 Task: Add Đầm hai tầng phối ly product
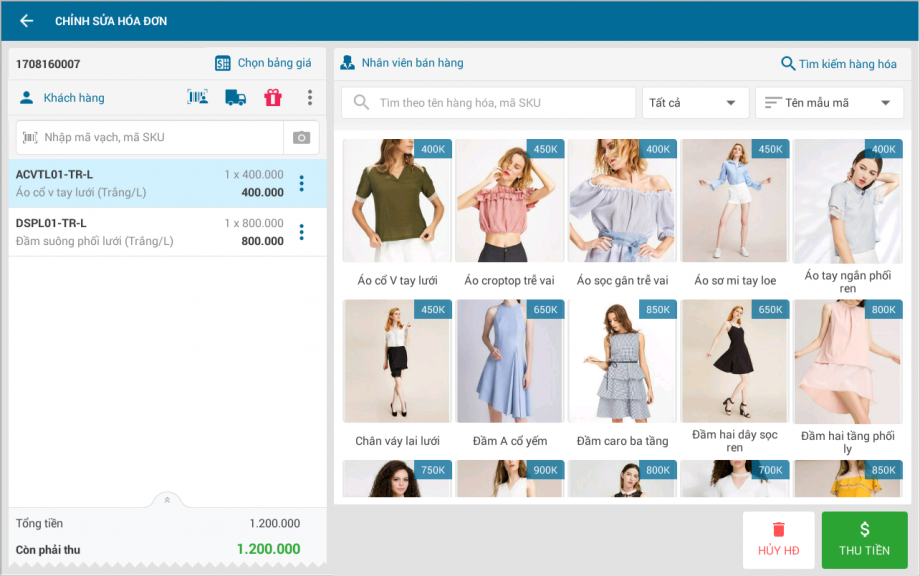[x=847, y=377]
